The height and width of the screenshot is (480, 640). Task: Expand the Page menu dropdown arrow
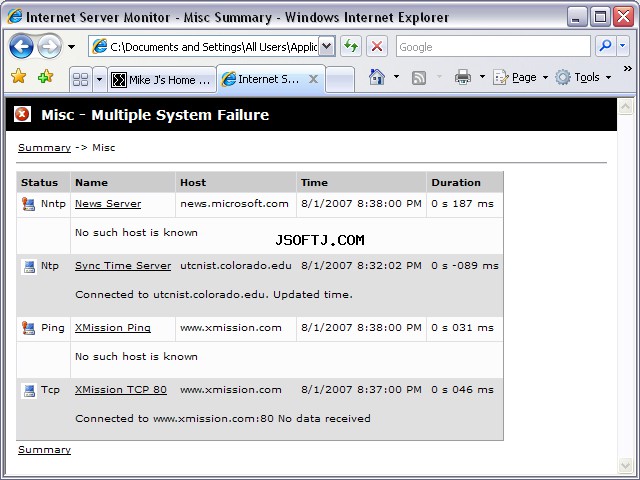pyautogui.click(x=545, y=77)
